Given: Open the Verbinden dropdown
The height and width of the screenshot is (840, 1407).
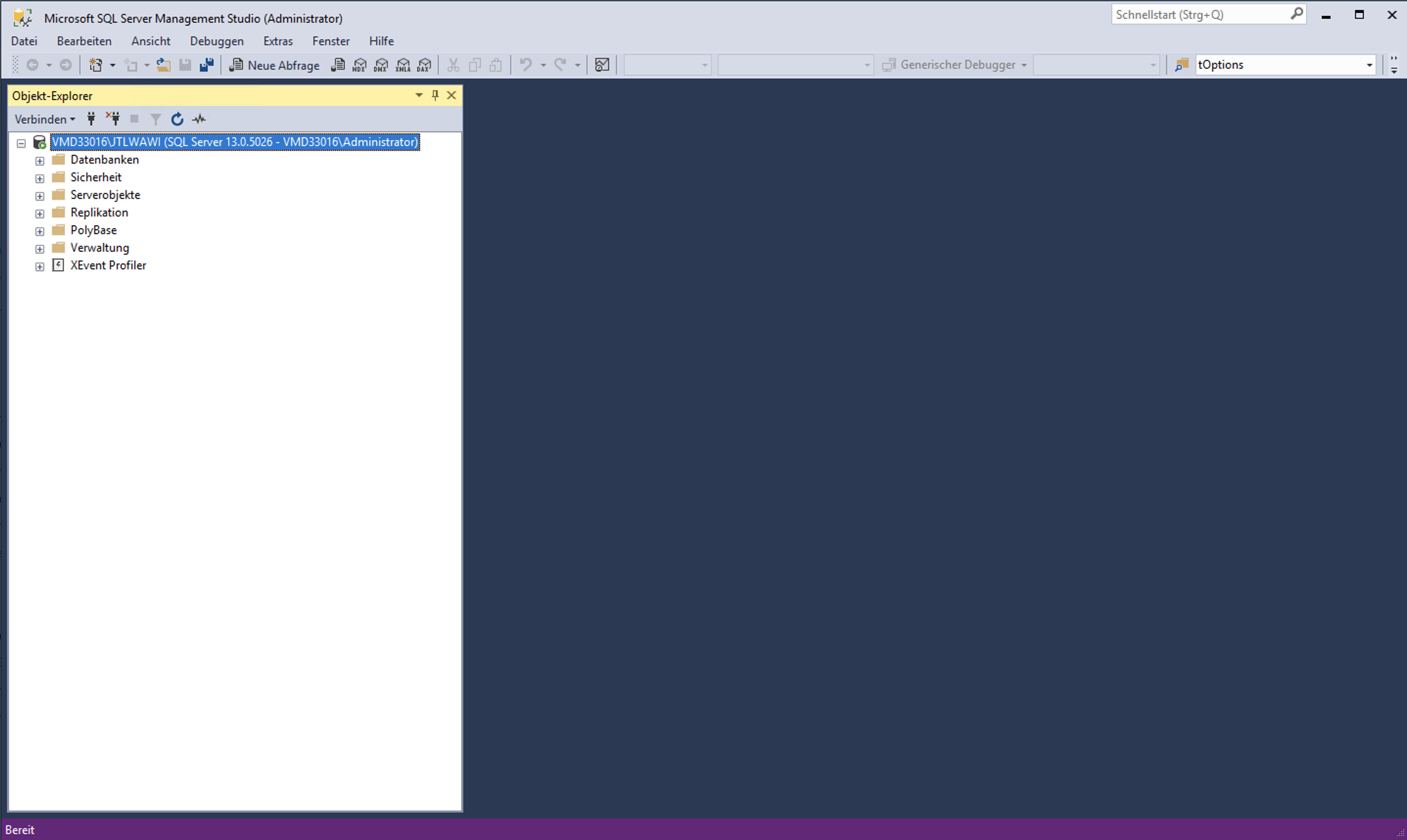Looking at the screenshot, I should (44, 119).
